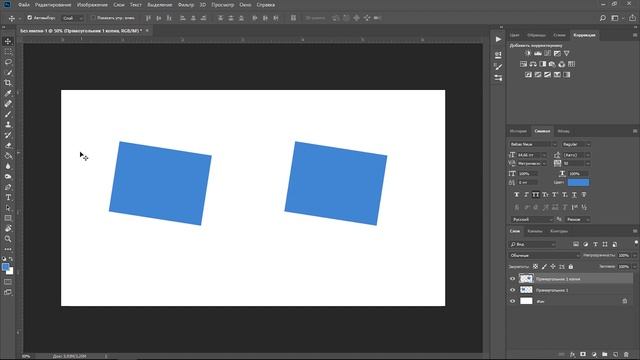The image size is (640, 360).
Task: Click the Play actions panel icon
Action: (x=498, y=39)
